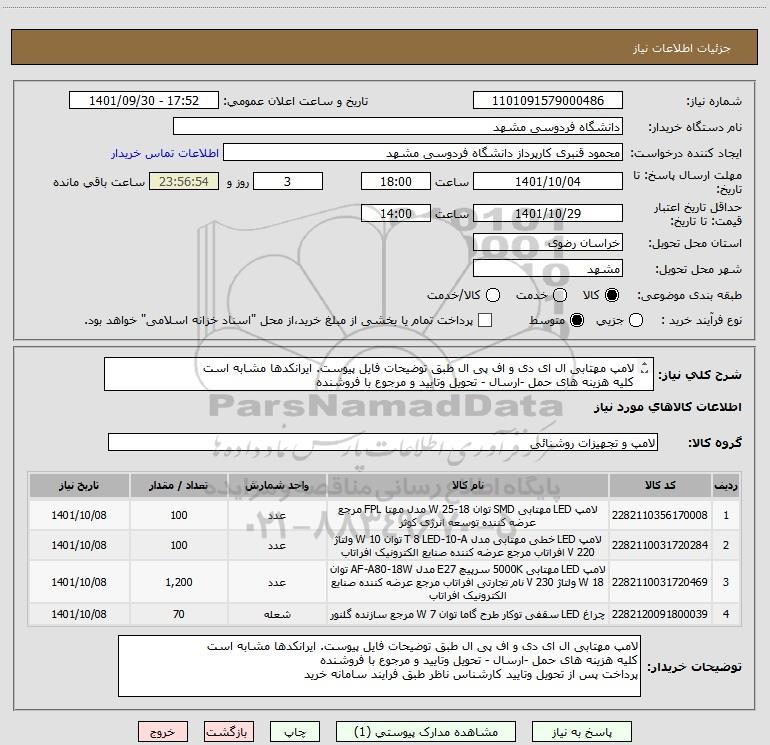The image size is (770, 745).
Task: Click the گروه کالا field لامپ و تجهیزات روشنائی
Action: (x=383, y=442)
